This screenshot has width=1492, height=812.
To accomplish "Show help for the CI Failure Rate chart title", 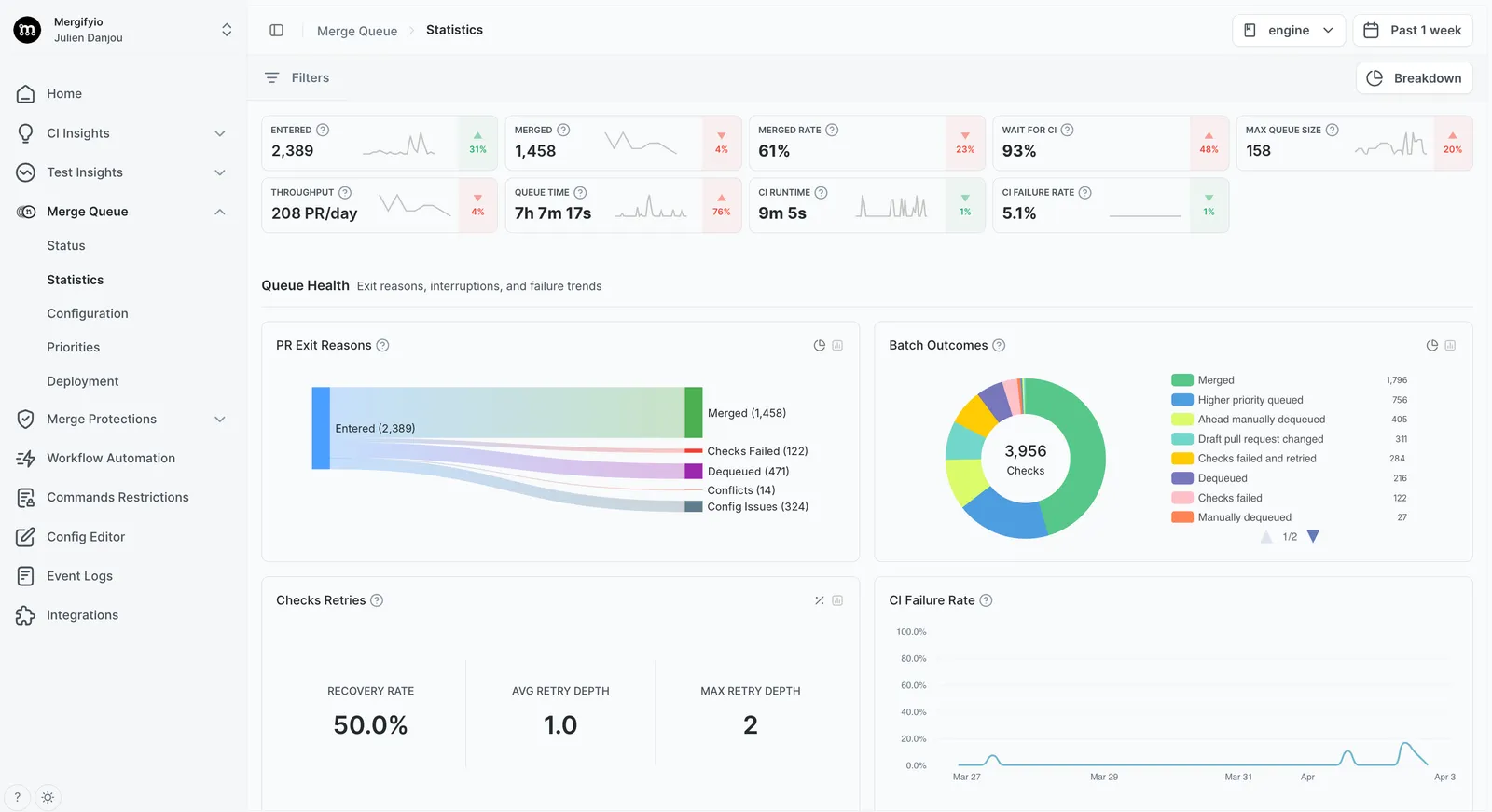I will pyautogui.click(x=986, y=600).
